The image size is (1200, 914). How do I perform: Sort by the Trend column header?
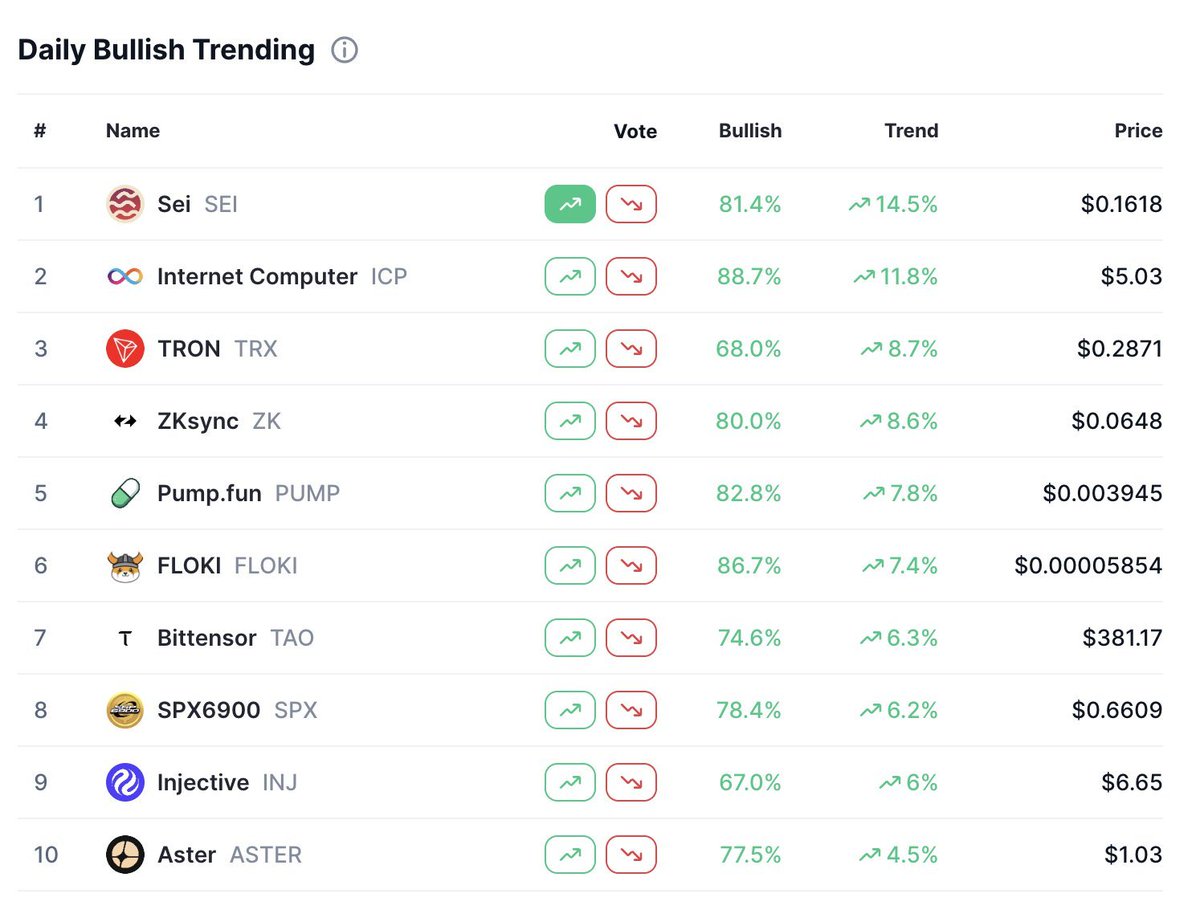click(911, 131)
